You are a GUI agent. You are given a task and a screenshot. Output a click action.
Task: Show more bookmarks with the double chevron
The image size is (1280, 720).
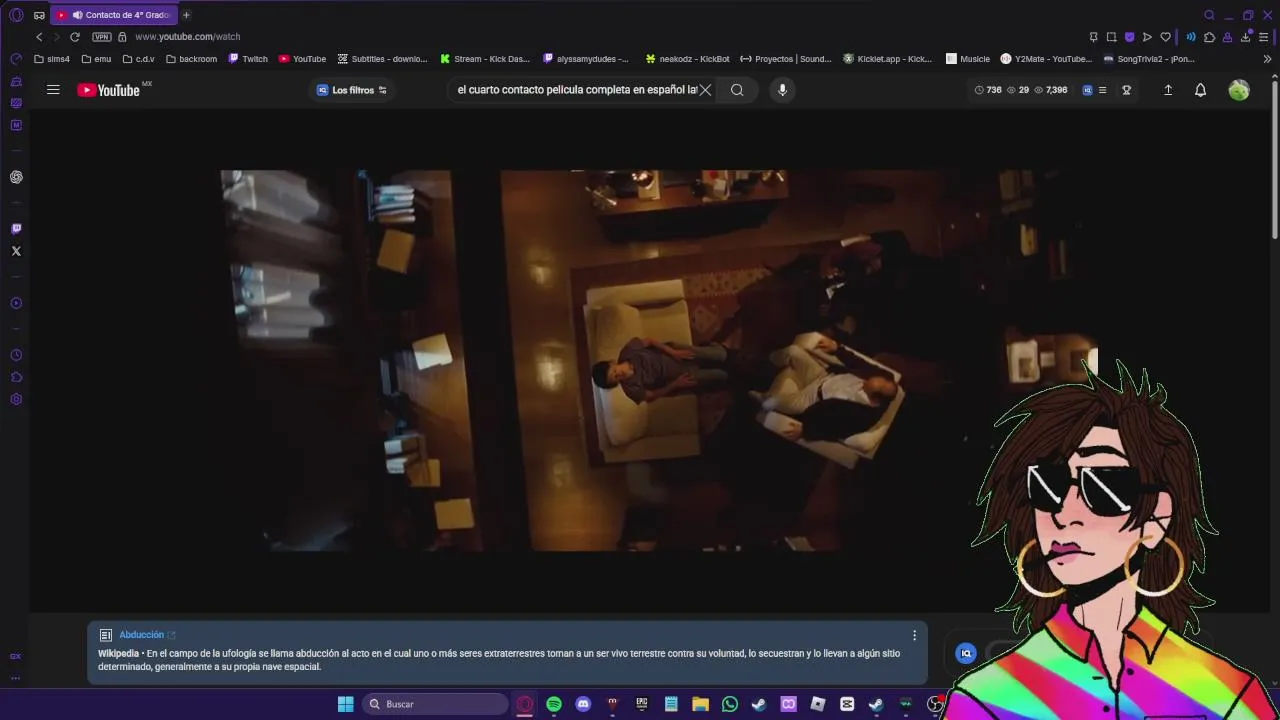(x=1267, y=59)
